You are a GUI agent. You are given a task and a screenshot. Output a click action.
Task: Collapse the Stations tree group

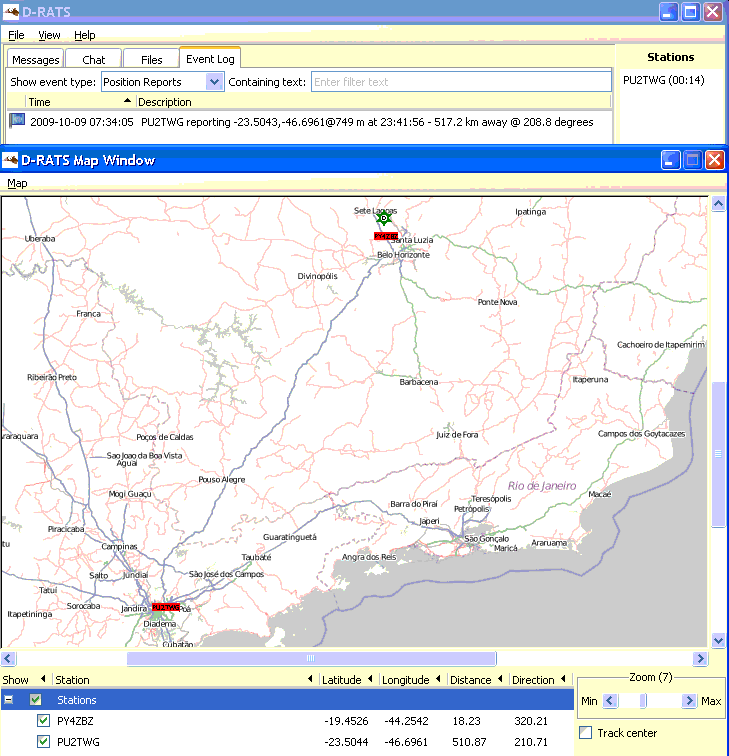point(10,700)
